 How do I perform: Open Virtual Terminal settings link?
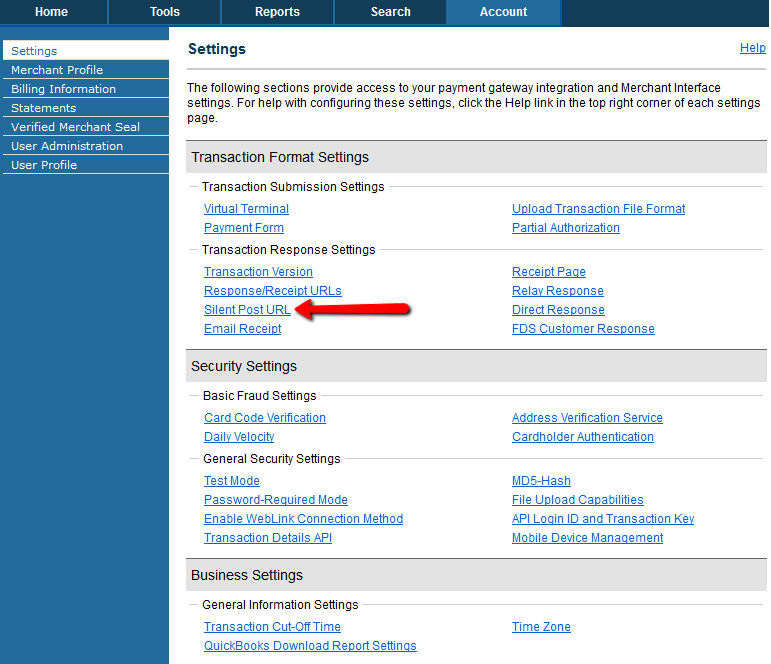point(246,209)
